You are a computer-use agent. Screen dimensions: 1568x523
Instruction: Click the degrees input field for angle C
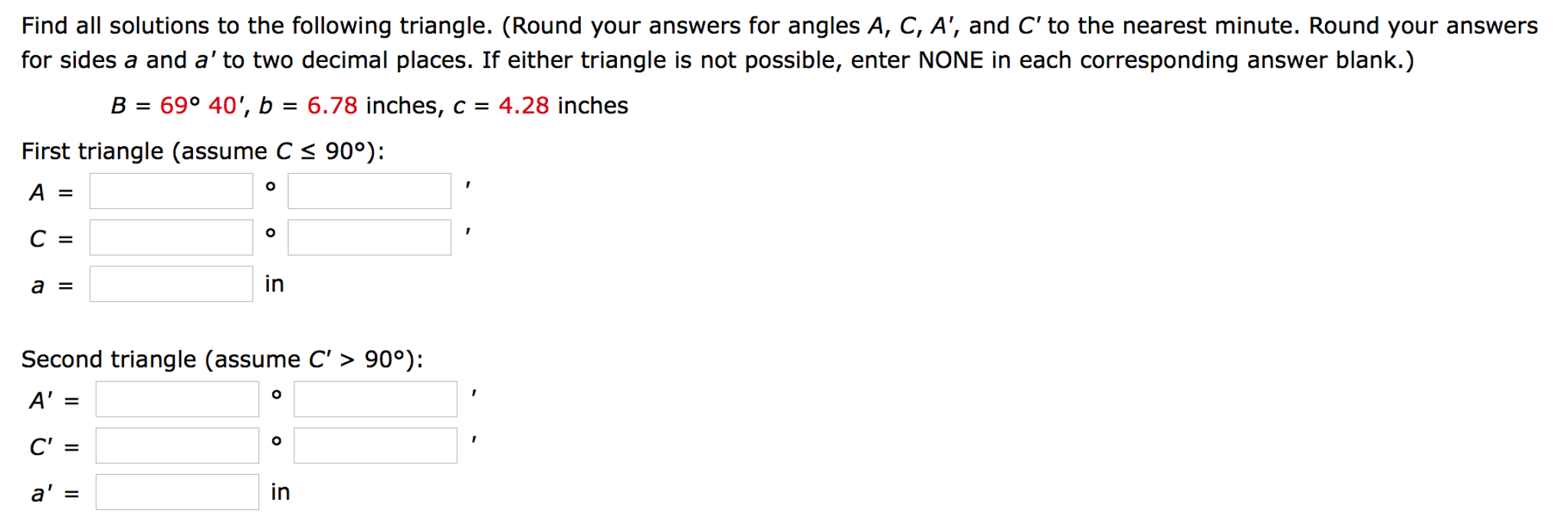point(170,238)
